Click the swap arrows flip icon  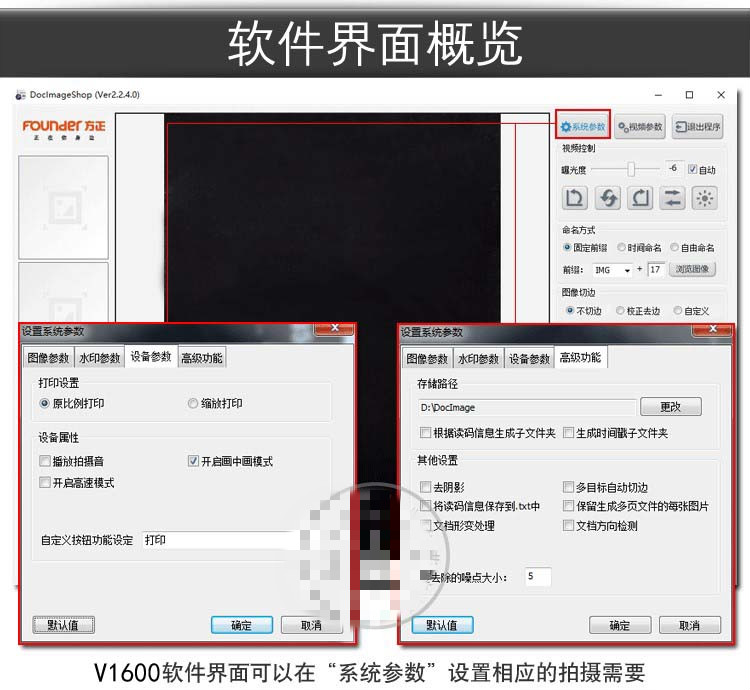coord(672,197)
